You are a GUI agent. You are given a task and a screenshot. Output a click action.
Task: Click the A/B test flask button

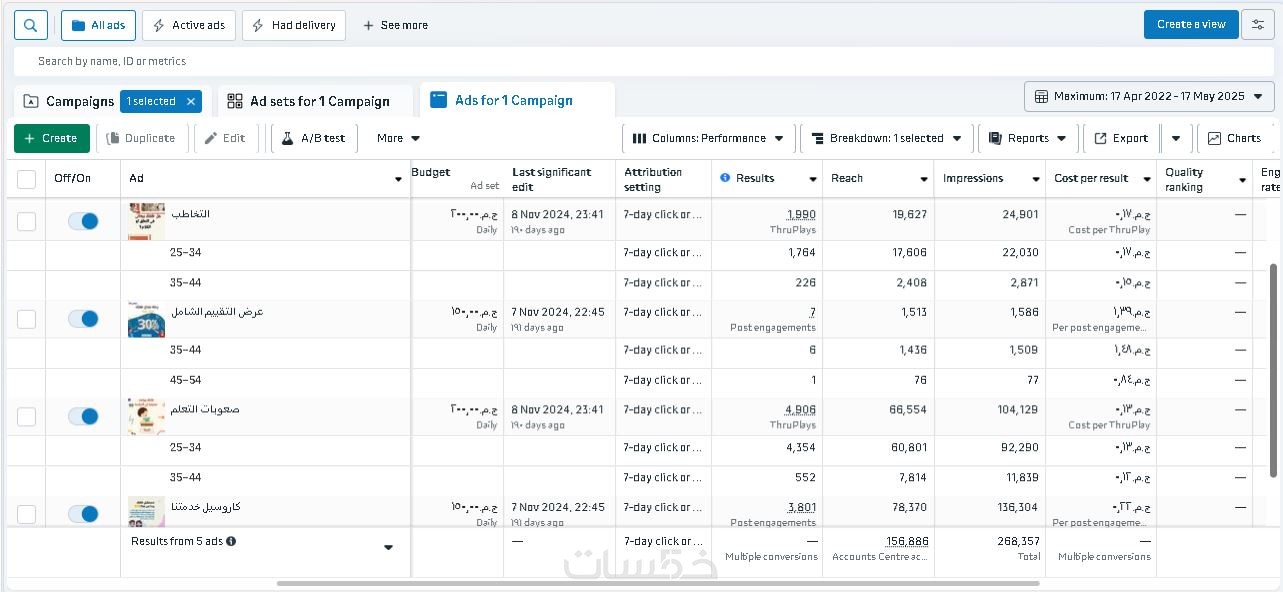coord(314,138)
